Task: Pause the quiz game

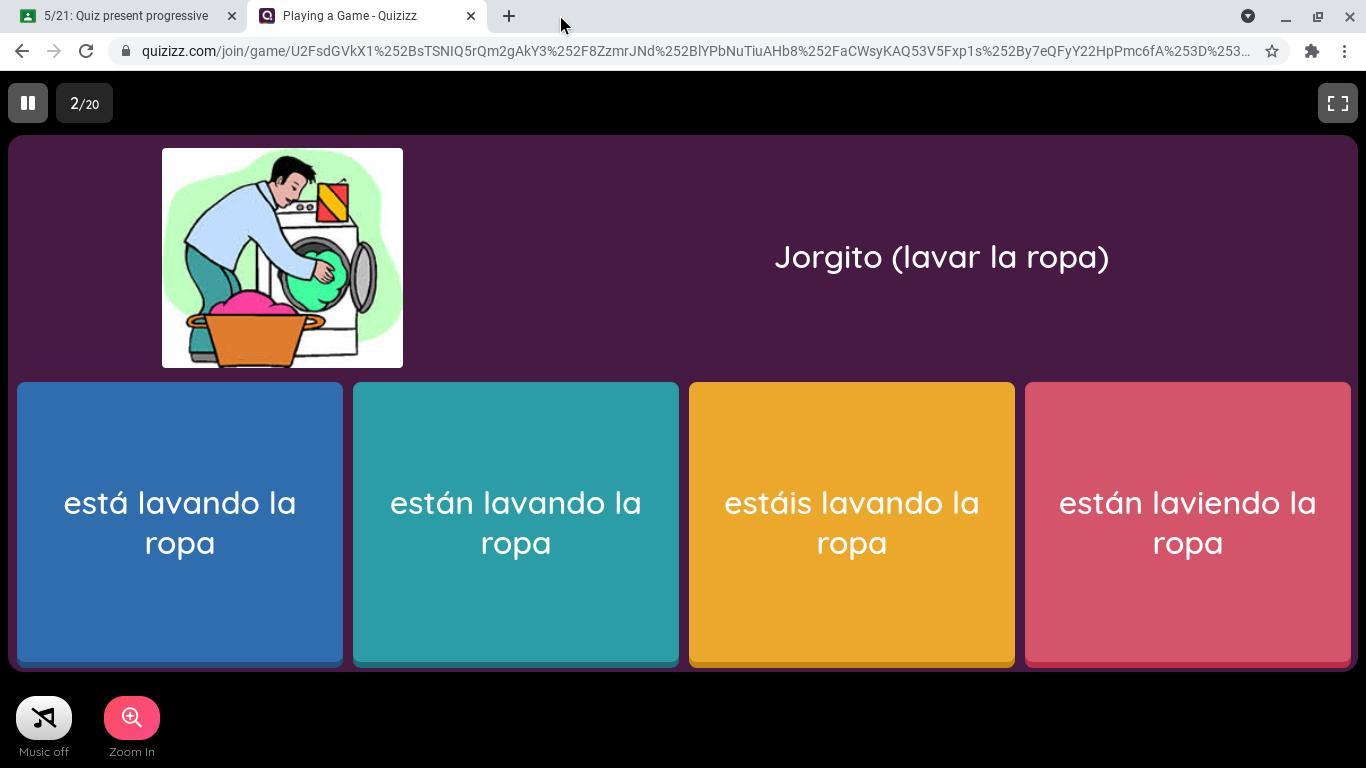Action: [x=28, y=103]
